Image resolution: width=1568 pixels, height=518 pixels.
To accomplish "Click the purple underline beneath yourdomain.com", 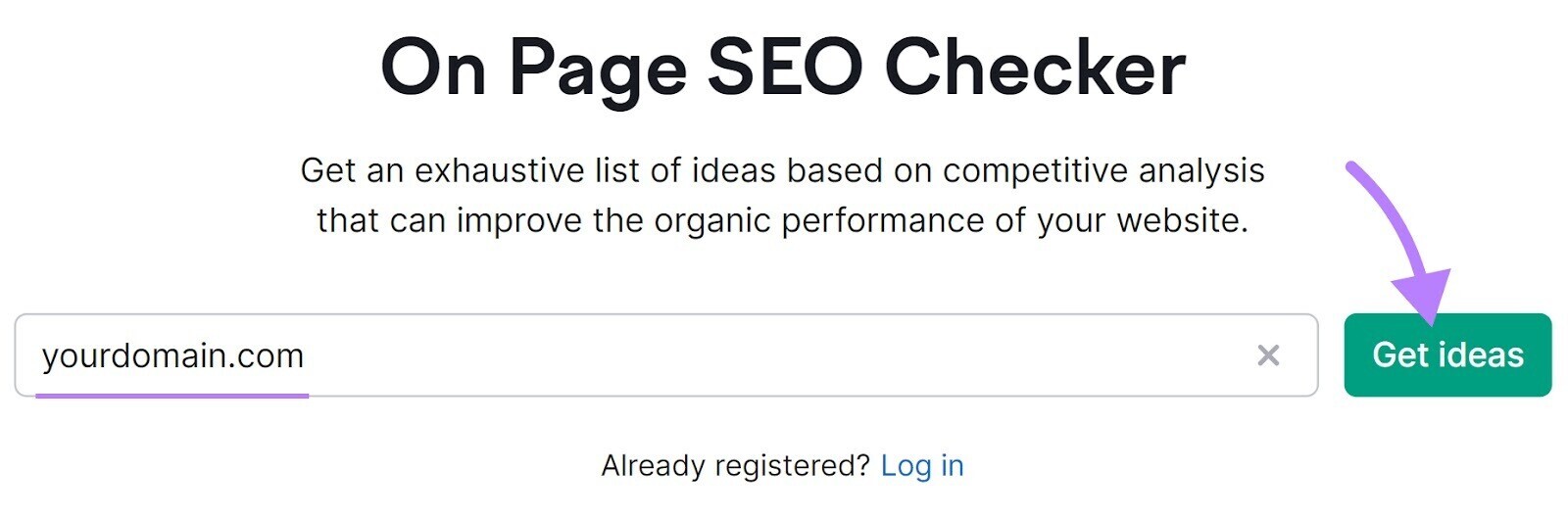I will point(172,396).
